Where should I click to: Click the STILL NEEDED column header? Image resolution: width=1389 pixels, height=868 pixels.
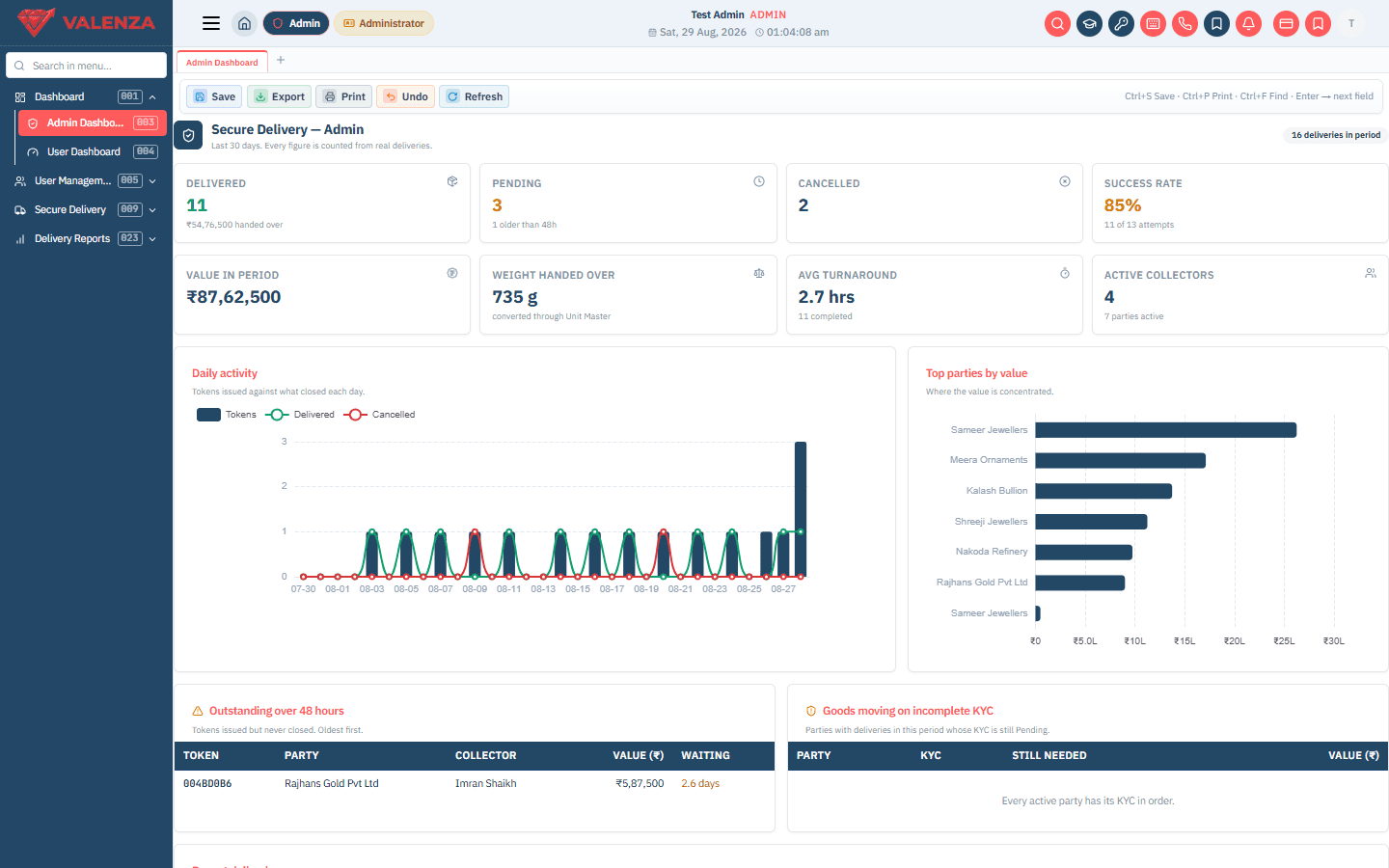tap(1049, 755)
